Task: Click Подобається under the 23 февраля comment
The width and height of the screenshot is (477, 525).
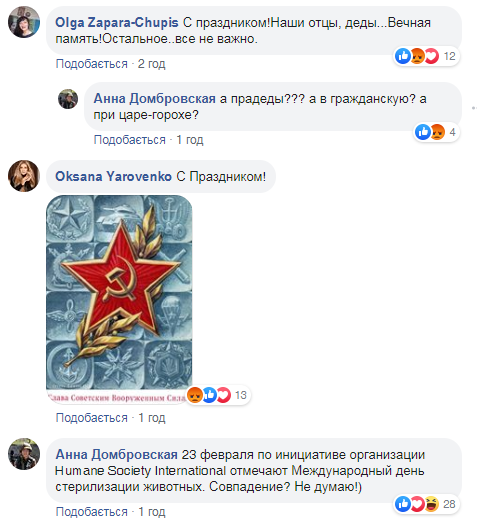Action: (x=92, y=512)
